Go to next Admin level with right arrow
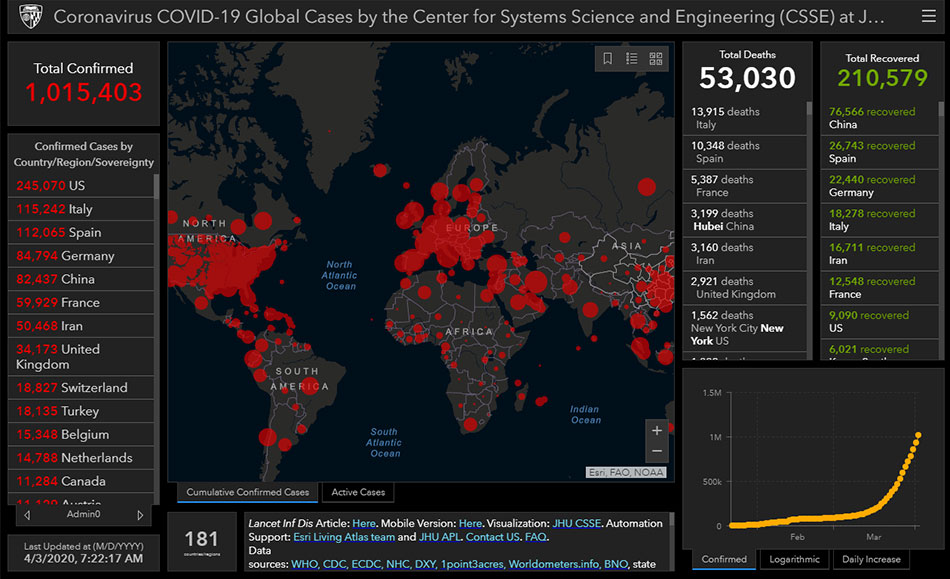950x579 pixels. pos(140,515)
